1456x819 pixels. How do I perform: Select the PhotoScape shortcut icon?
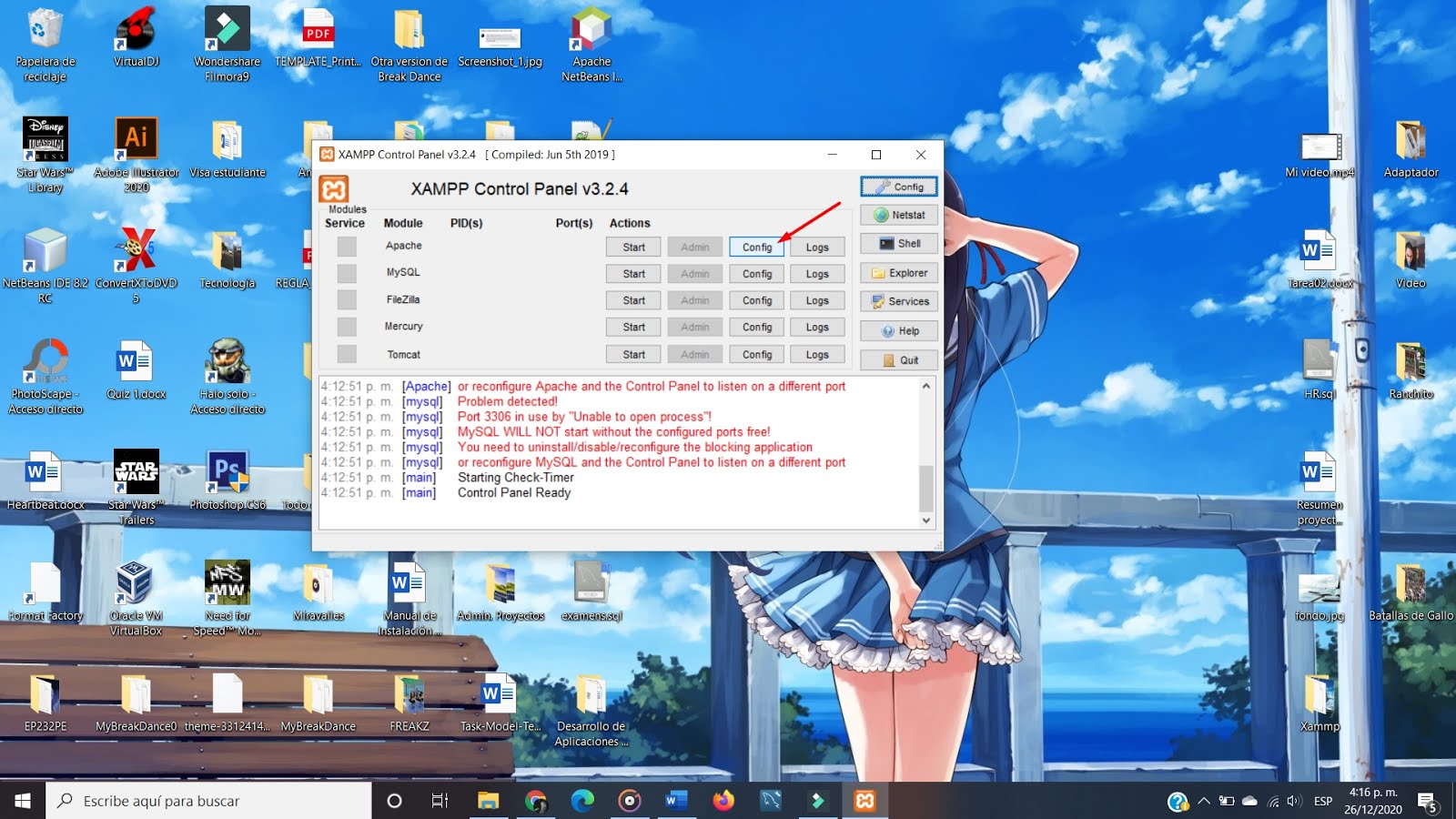(45, 377)
